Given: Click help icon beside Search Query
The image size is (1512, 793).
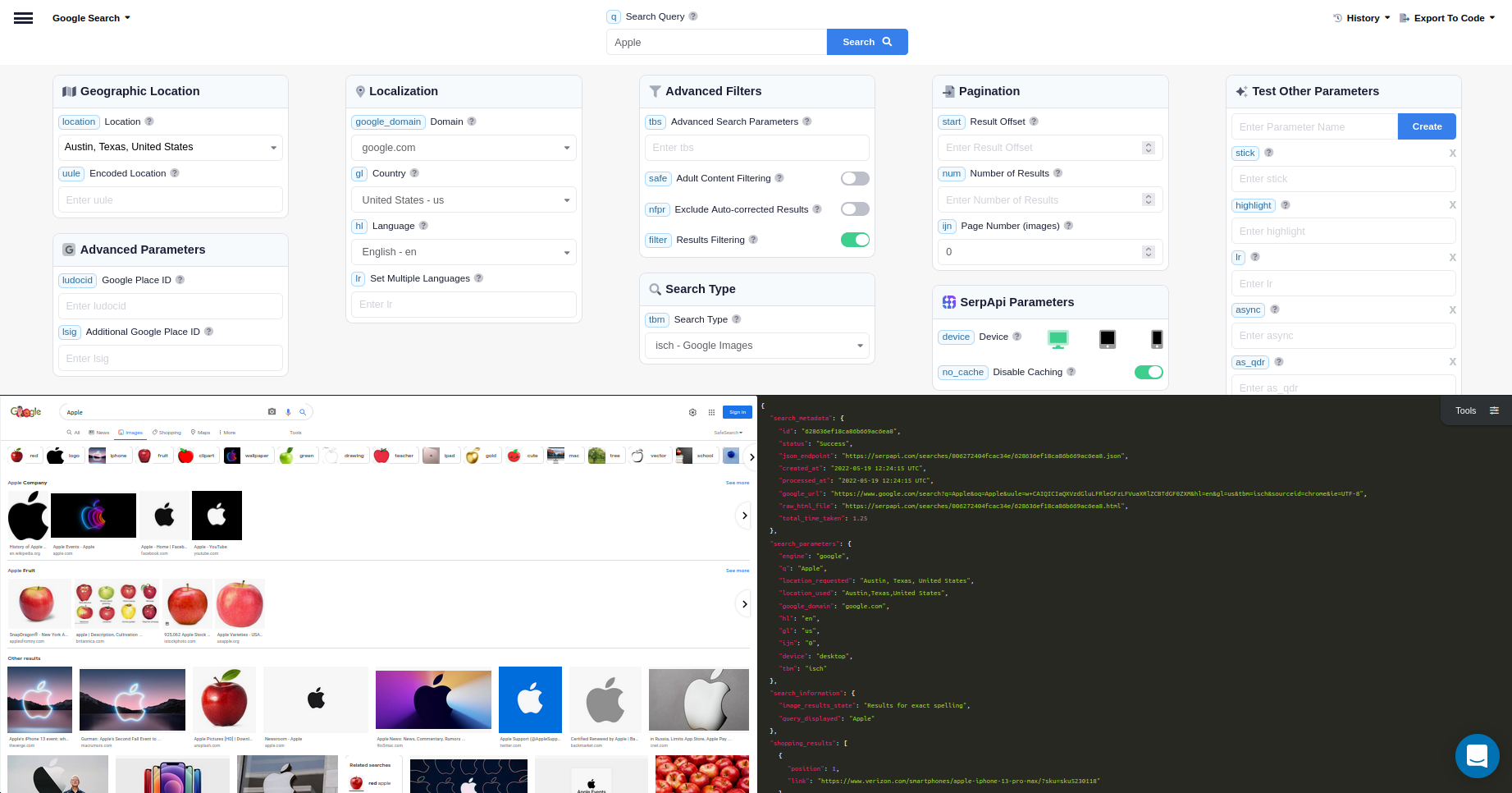Looking at the screenshot, I should pyautogui.click(x=693, y=16).
